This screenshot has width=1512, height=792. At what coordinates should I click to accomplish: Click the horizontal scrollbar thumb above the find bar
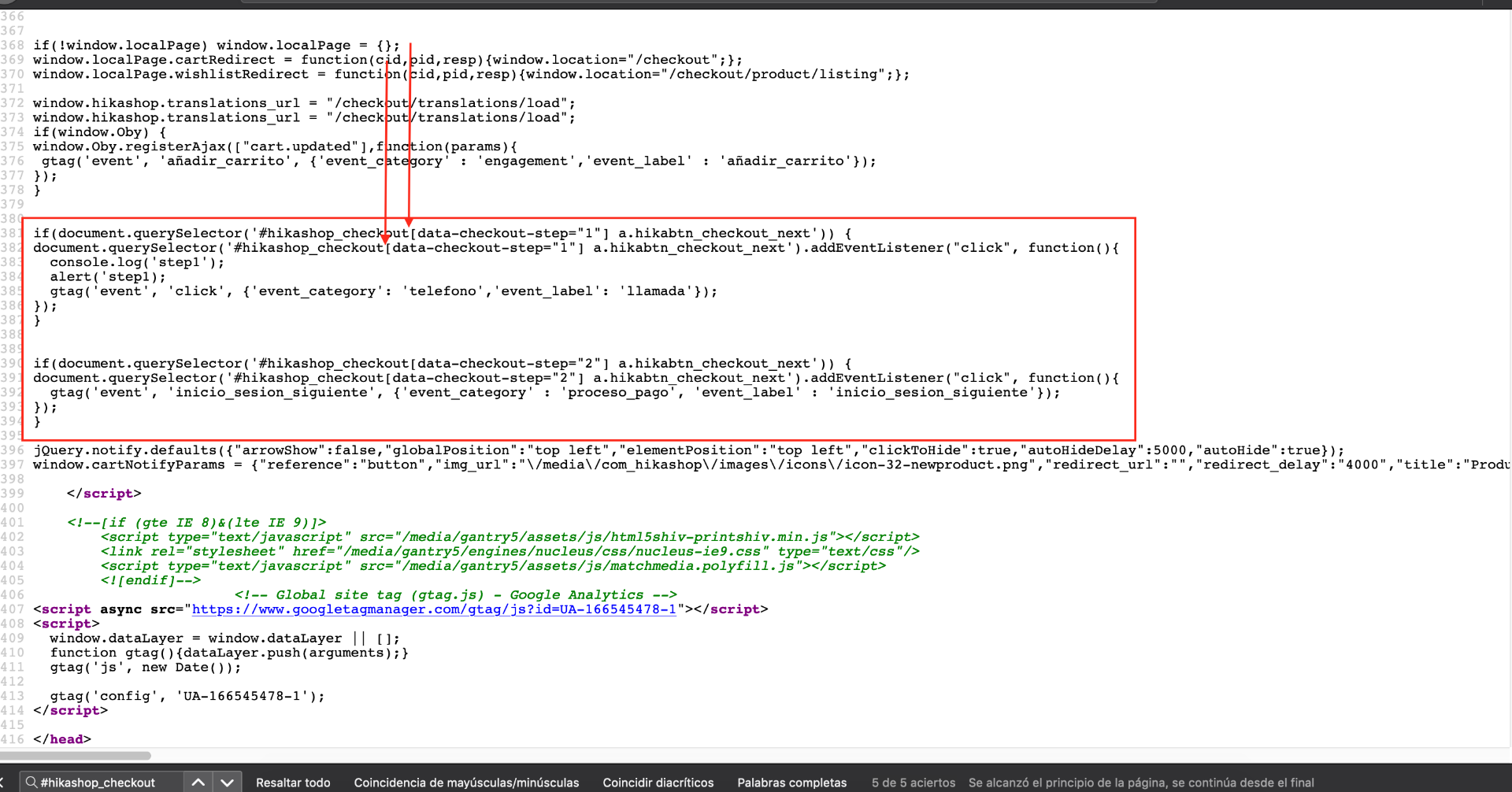(76, 756)
